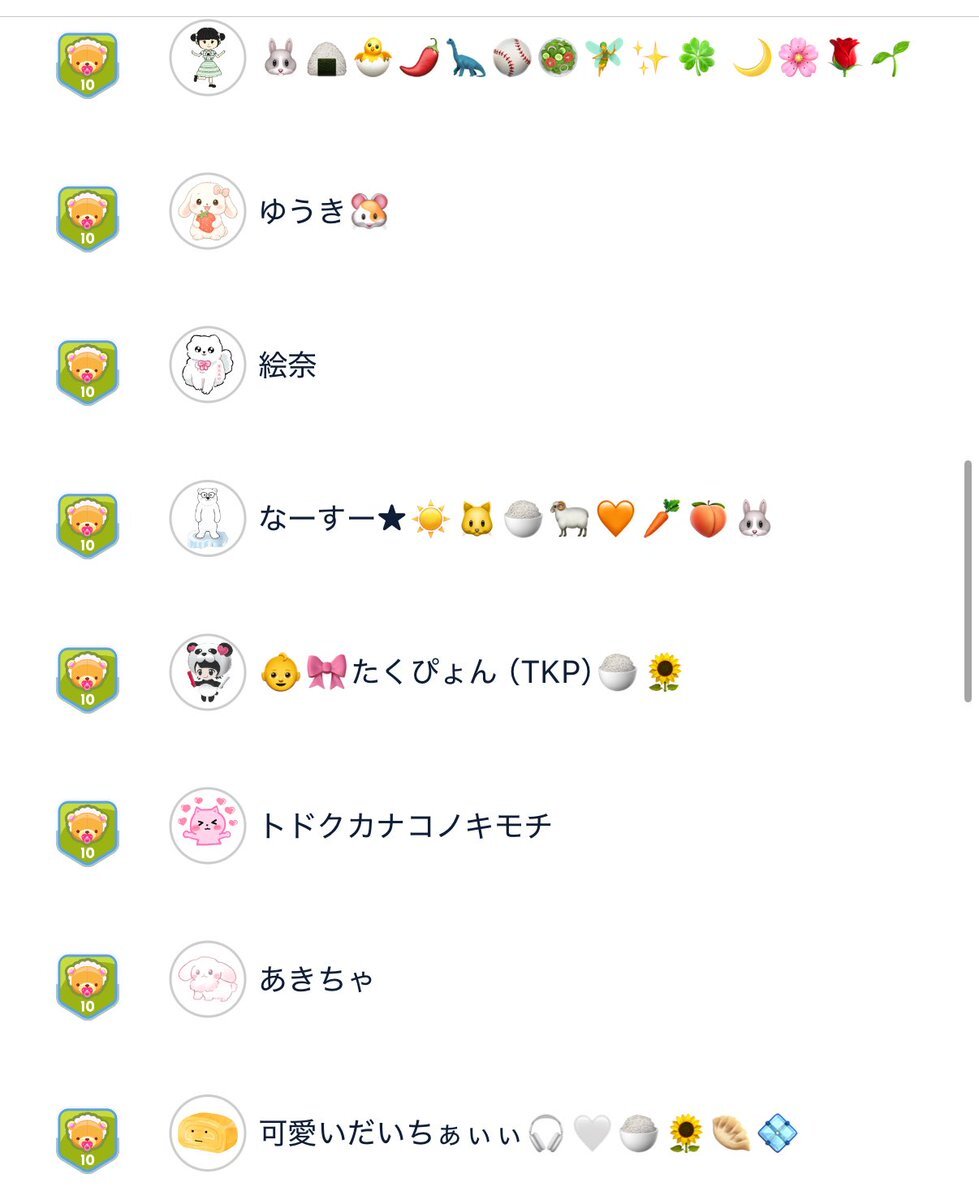Click the level 10 badge beside なーすー★
Image resolution: width=979 pixels, height=1200 pixels.
click(87, 526)
